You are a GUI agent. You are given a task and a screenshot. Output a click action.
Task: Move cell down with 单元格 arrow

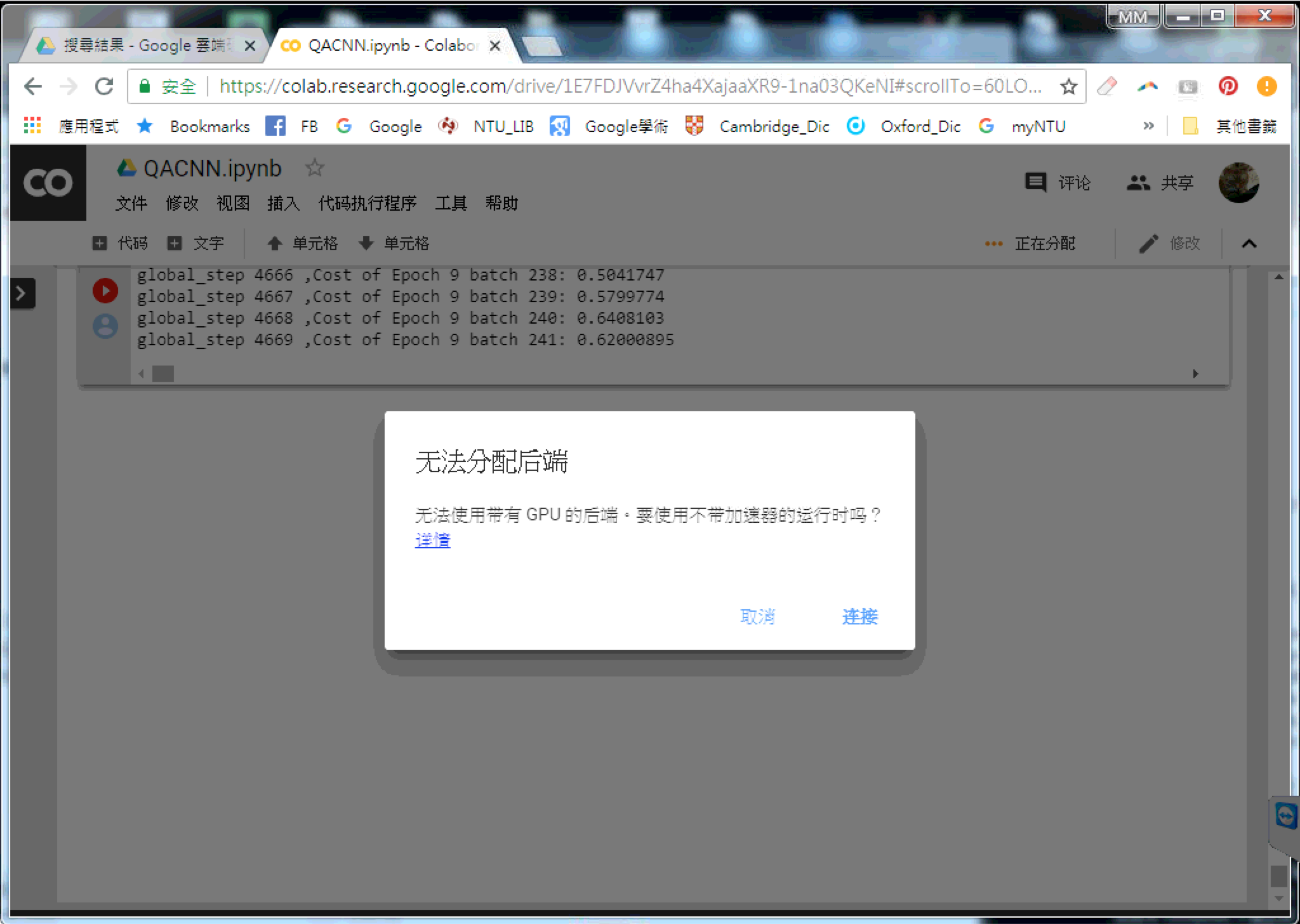click(x=394, y=244)
